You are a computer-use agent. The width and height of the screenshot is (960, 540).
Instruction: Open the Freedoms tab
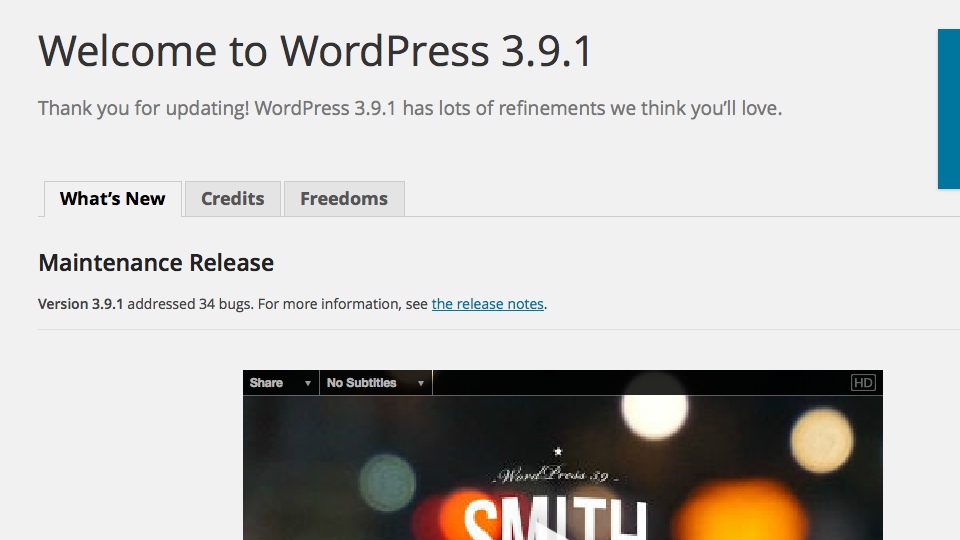coord(344,198)
